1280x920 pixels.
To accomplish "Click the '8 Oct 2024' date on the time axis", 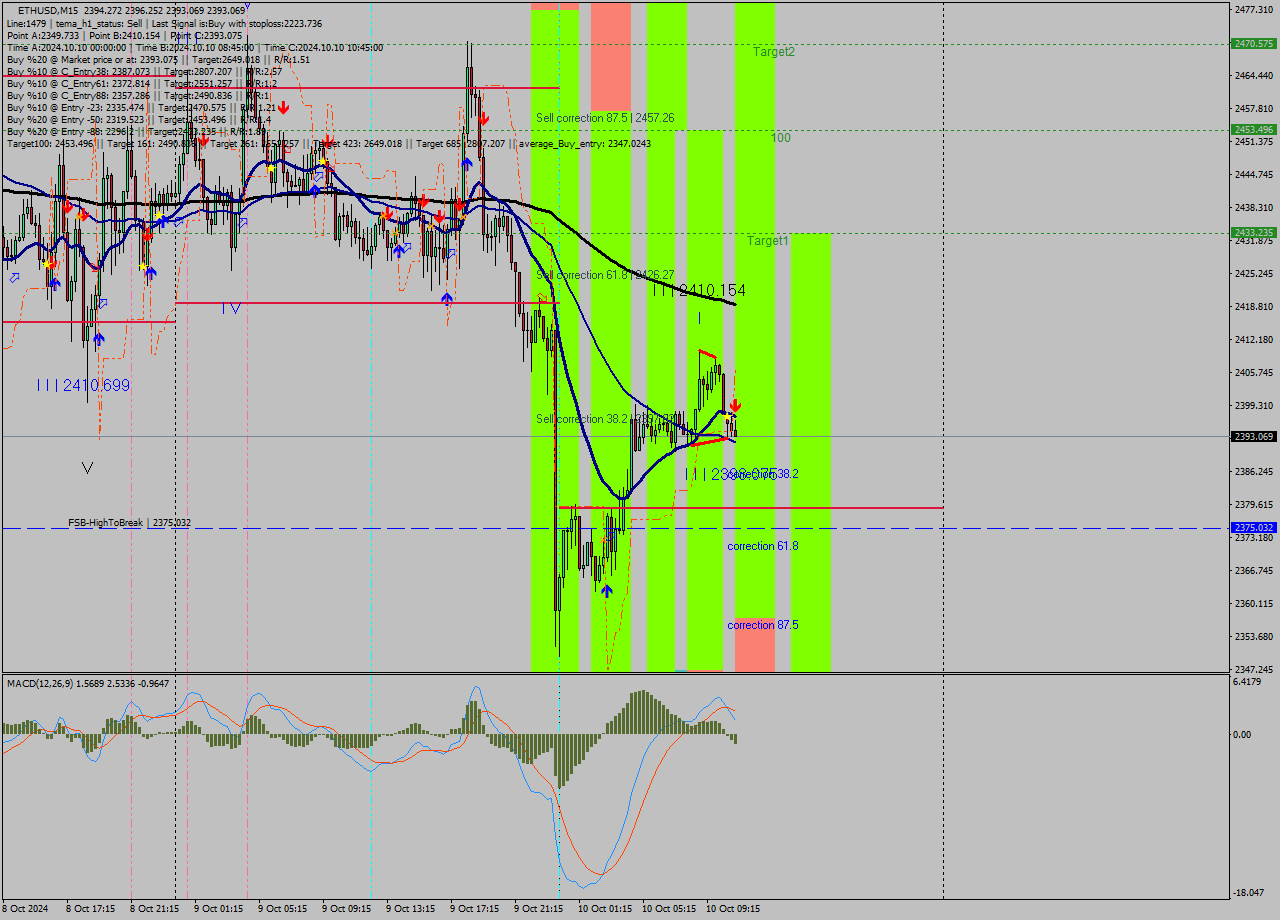I will point(25,909).
